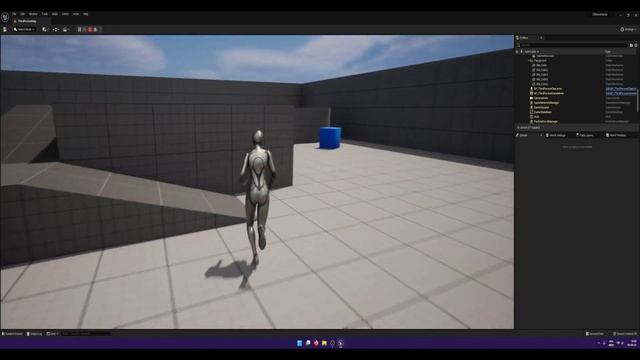Open the Help menu

(x=86, y=14)
